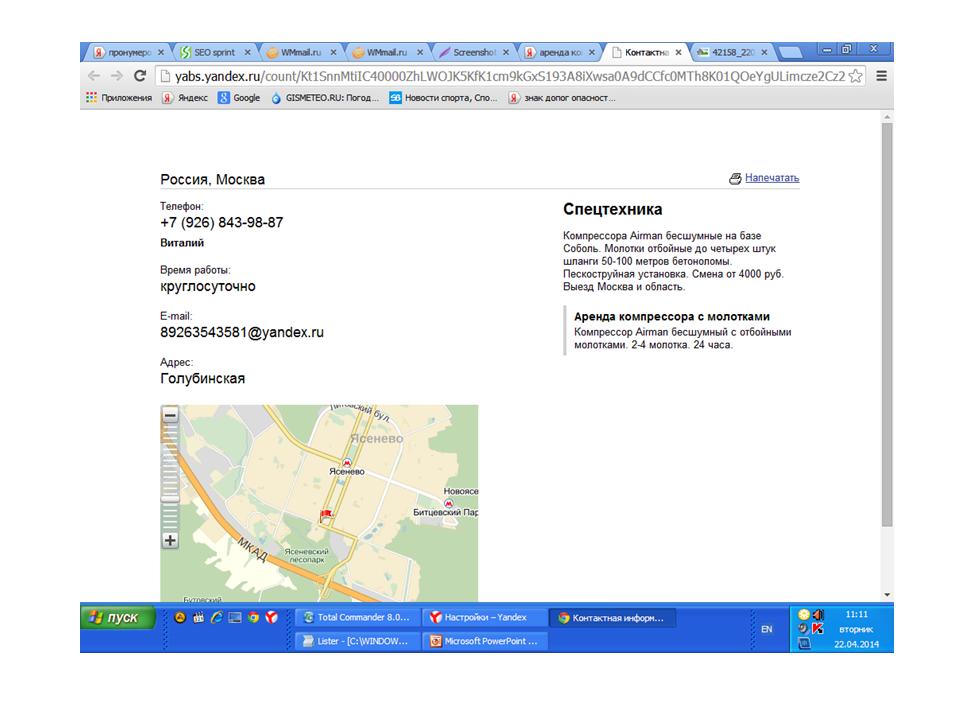This screenshot has height=720, width=960.
Task: Open Total Commander taskbar button
Action: point(357,617)
